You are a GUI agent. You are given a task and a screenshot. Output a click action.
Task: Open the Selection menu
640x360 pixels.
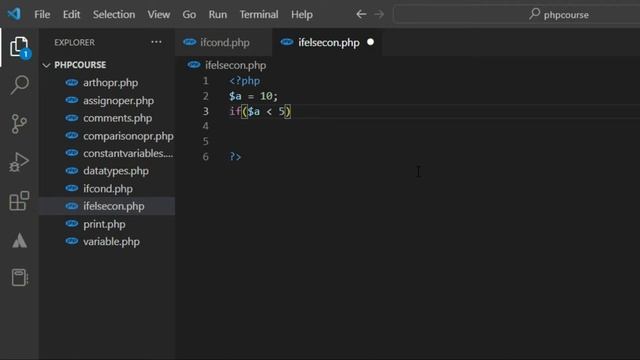(114, 15)
